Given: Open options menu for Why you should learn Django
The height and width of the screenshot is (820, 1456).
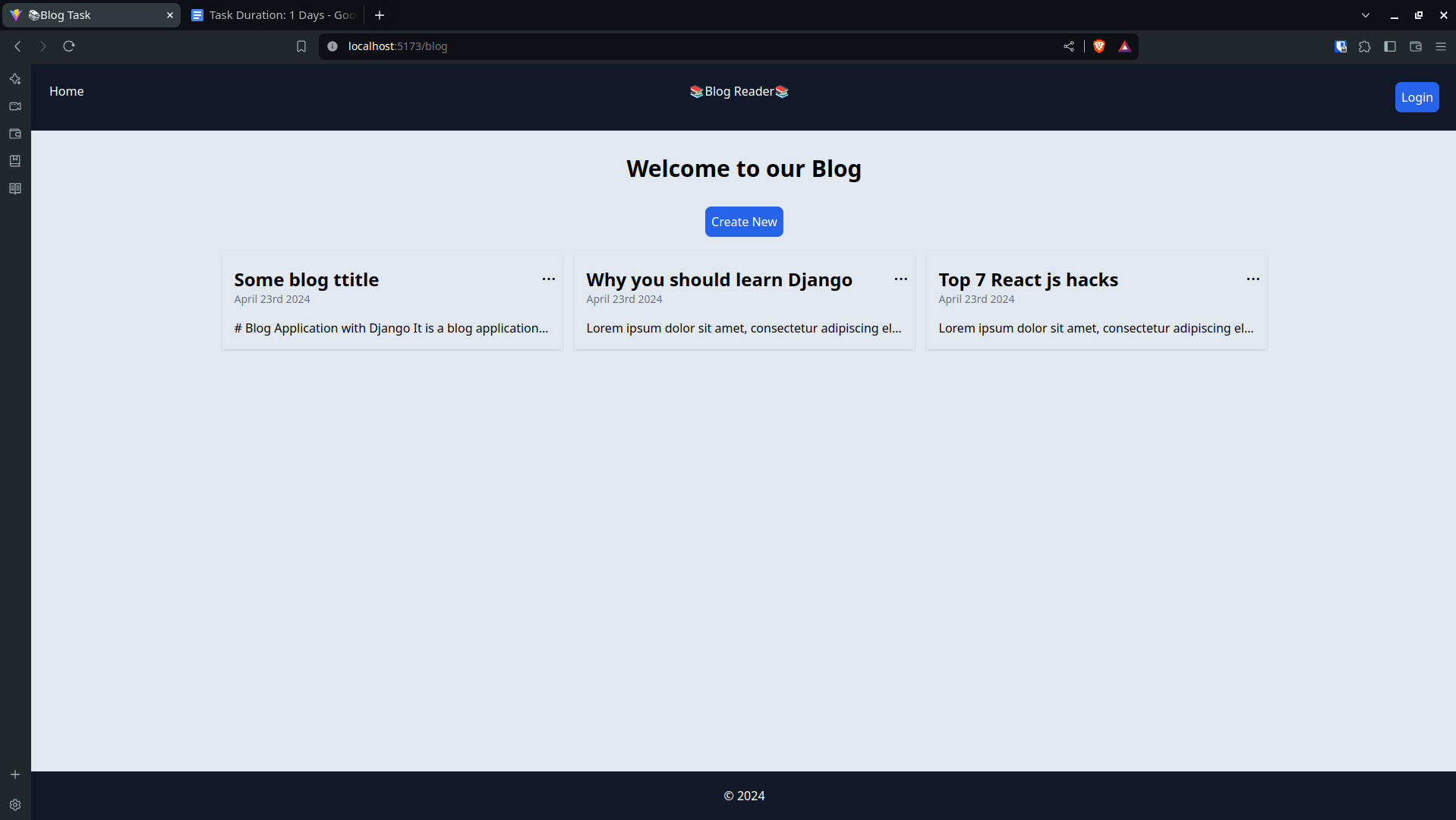Looking at the screenshot, I should click(901, 279).
